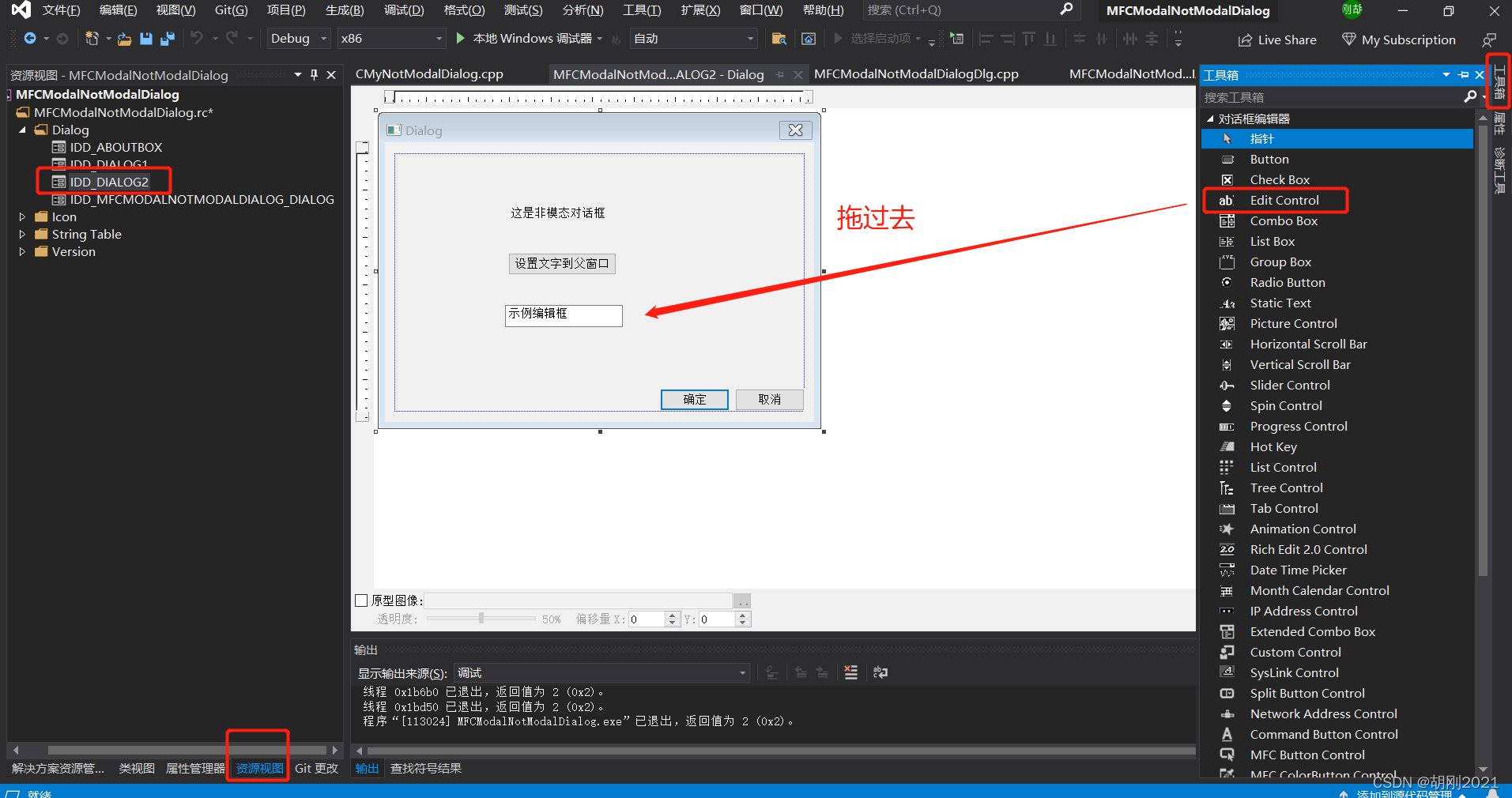Select the Button control in the Toolbox
Screen dimensions: 1512x798
coord(1269,159)
